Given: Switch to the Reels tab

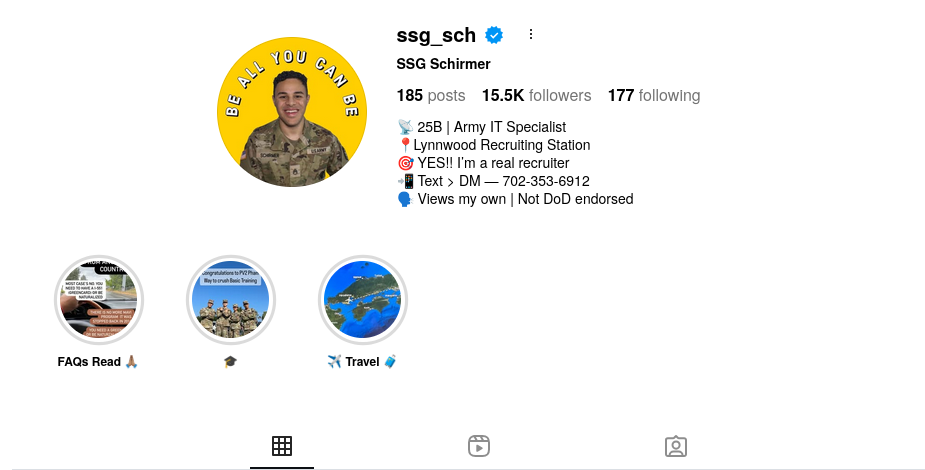Looking at the screenshot, I should coord(479,446).
